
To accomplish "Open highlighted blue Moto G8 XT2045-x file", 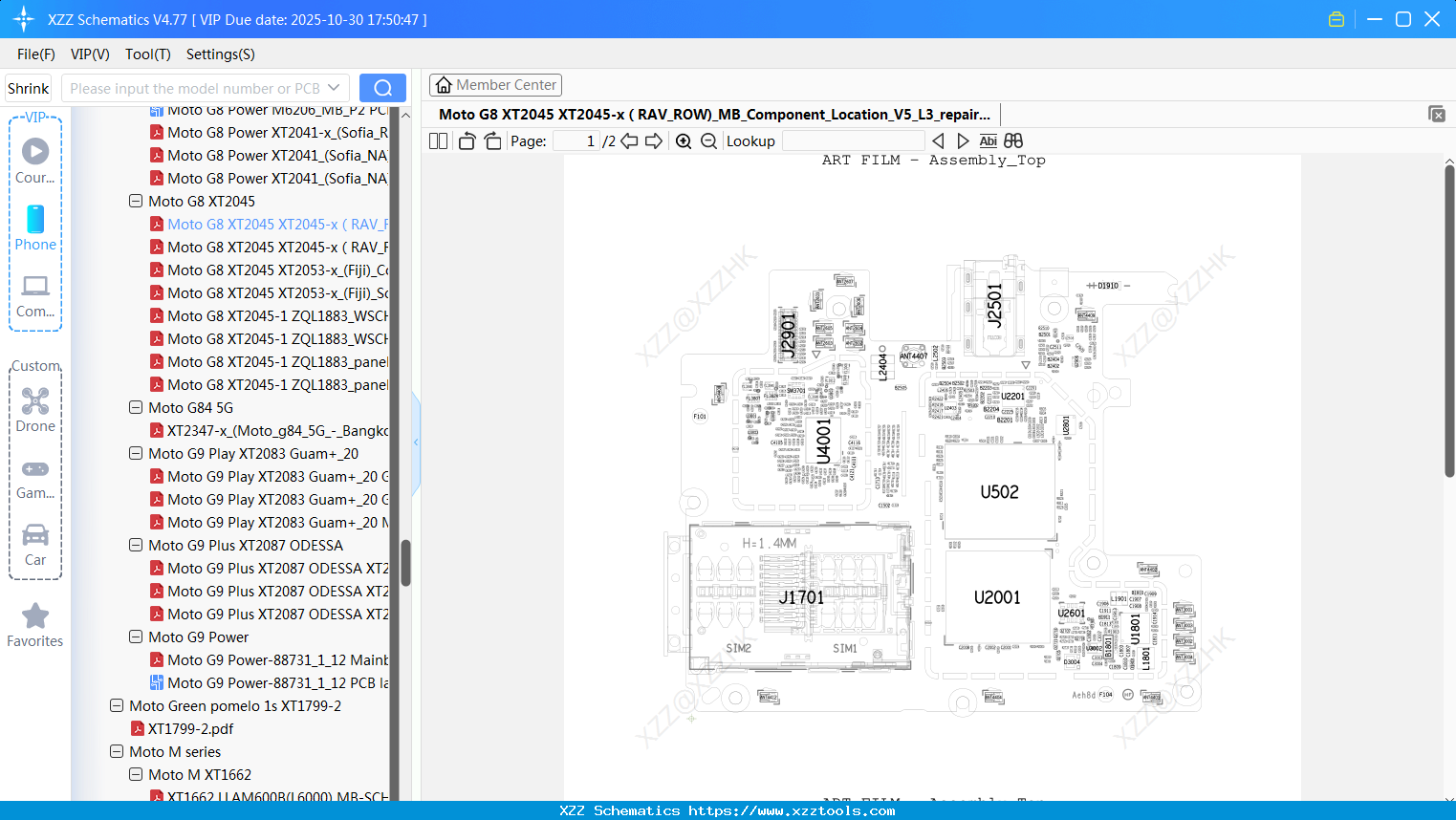I will click(277, 224).
